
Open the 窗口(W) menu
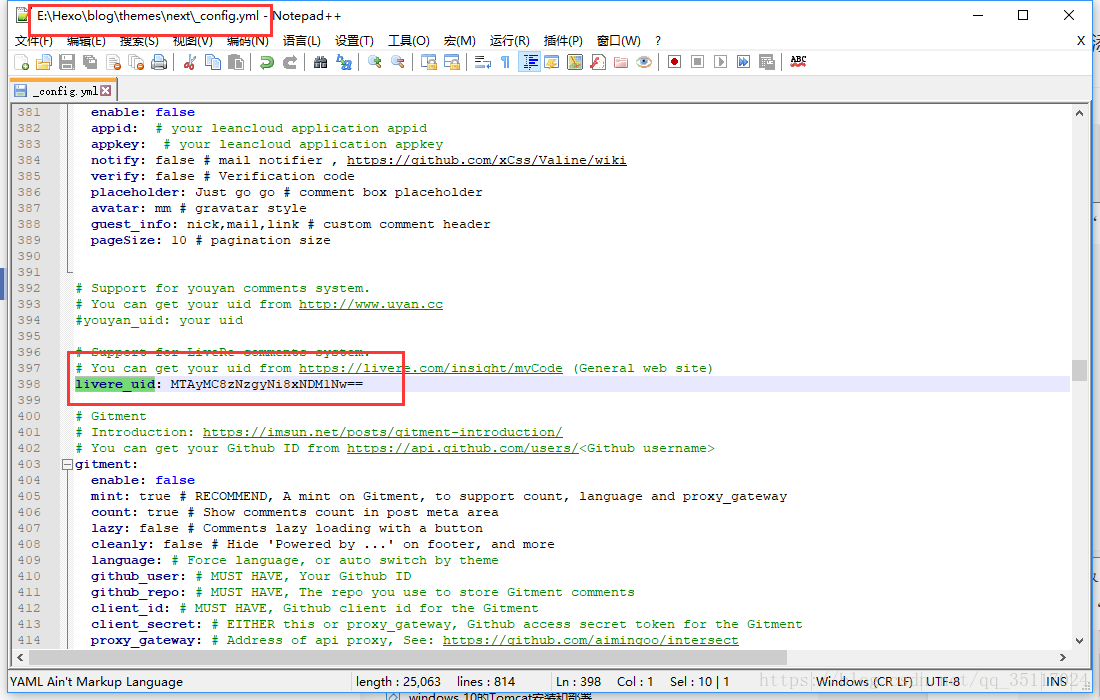pos(618,41)
